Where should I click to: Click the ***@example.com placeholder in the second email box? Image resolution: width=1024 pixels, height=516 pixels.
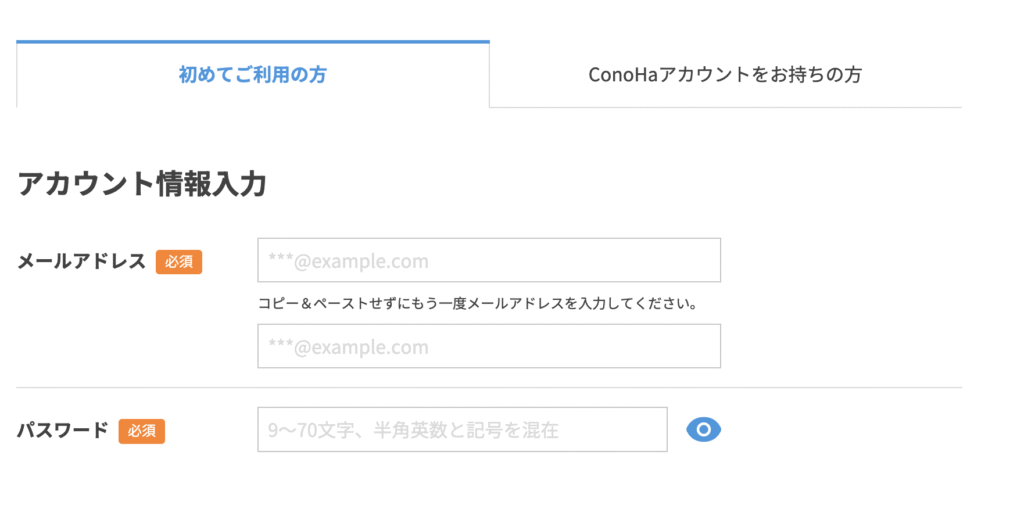[x=348, y=347]
